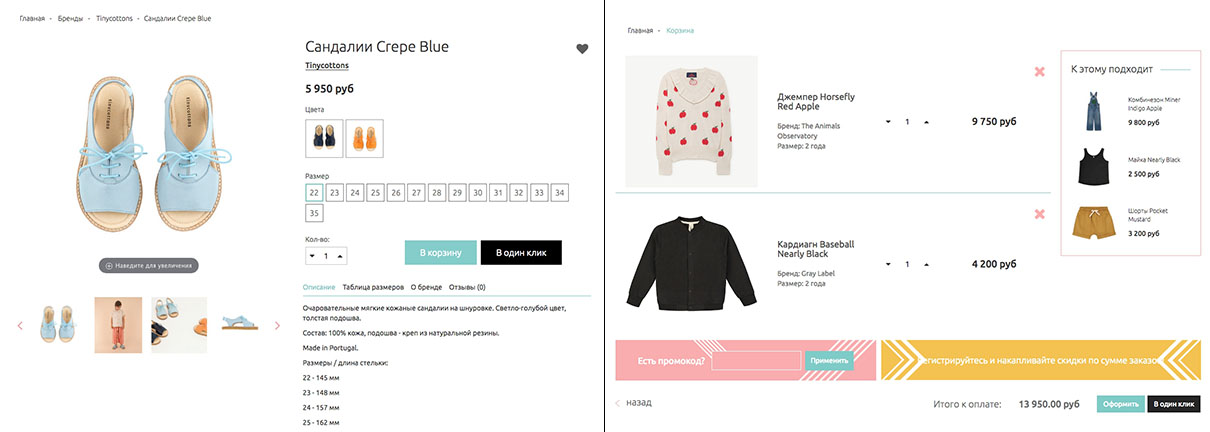1210x432 pixels.
Task: Decrease Кардиган Baseball quantity with down arrow
Action: point(889,265)
